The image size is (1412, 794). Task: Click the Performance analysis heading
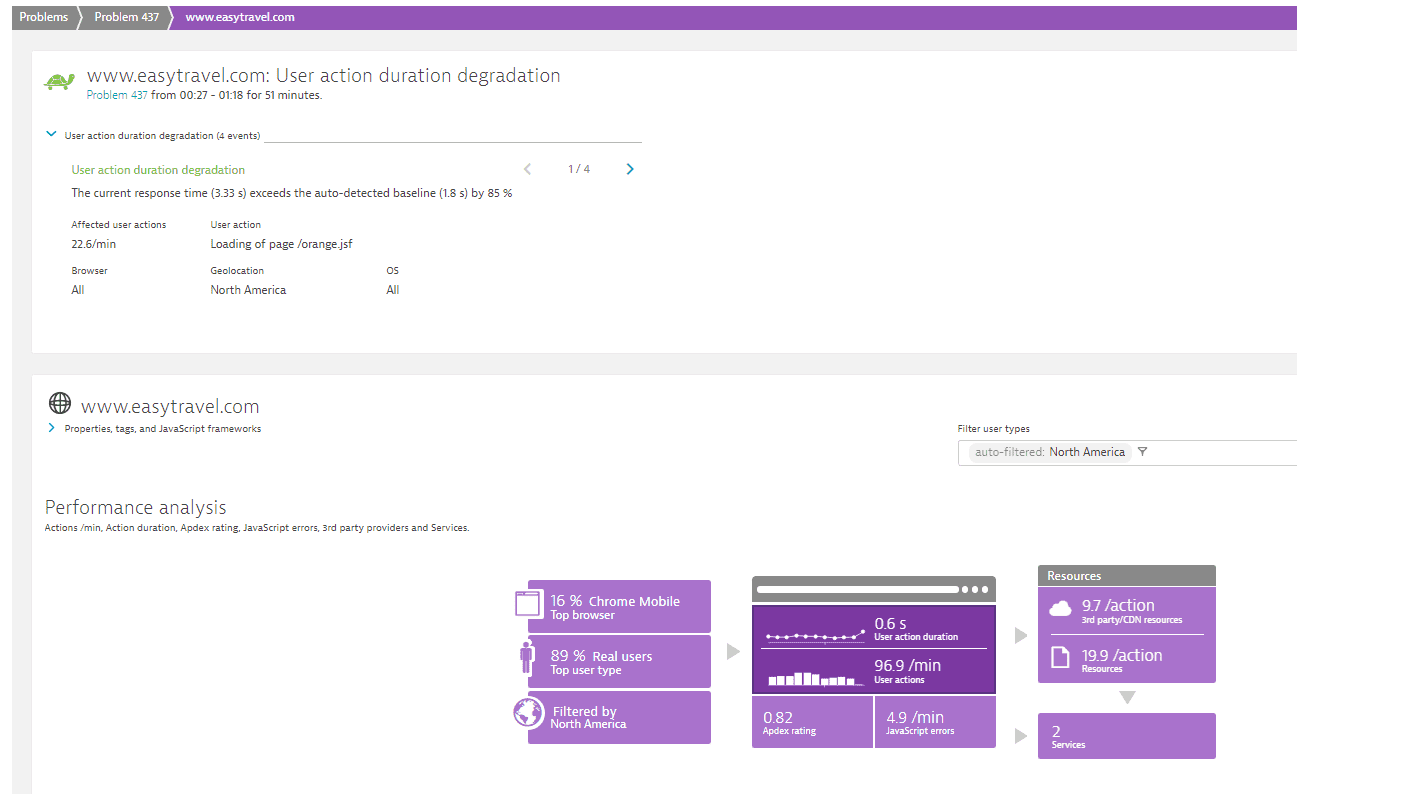pos(136,507)
